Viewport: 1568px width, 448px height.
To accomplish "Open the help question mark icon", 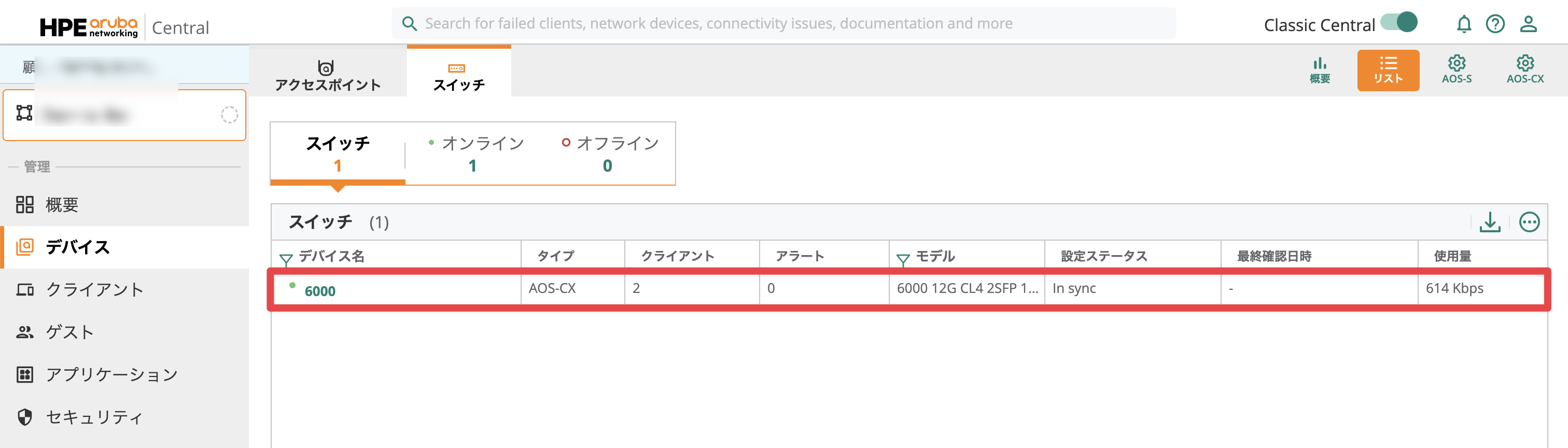I will pos(1495,24).
